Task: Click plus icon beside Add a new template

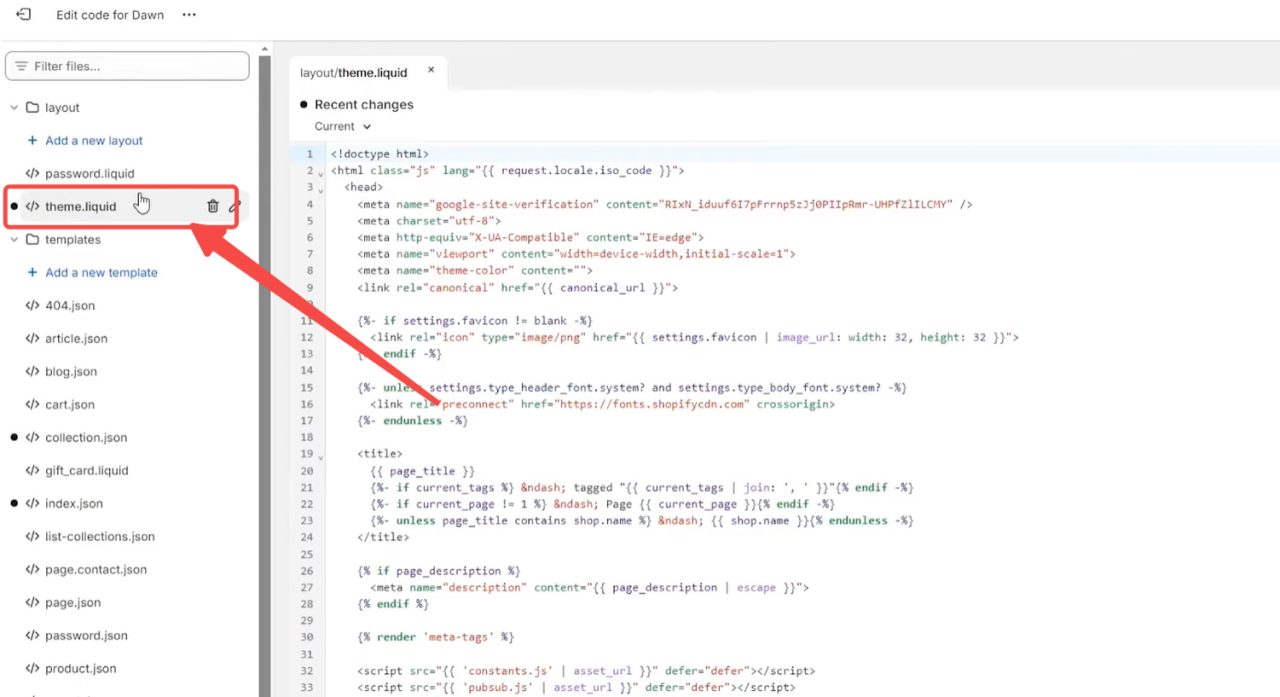Action: click(32, 272)
